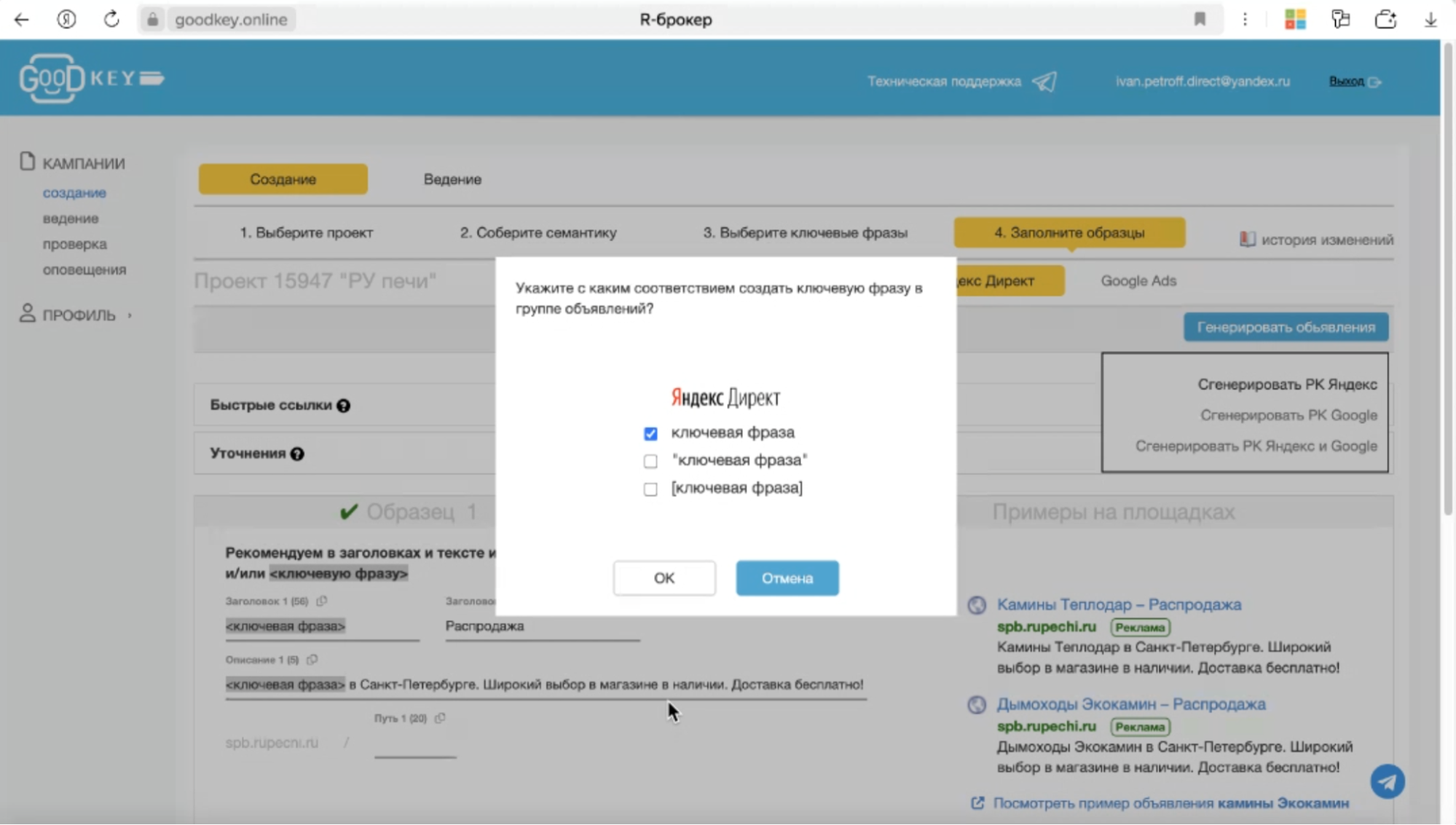Switch to the Ведение tab
The image size is (1456, 825).
[452, 179]
